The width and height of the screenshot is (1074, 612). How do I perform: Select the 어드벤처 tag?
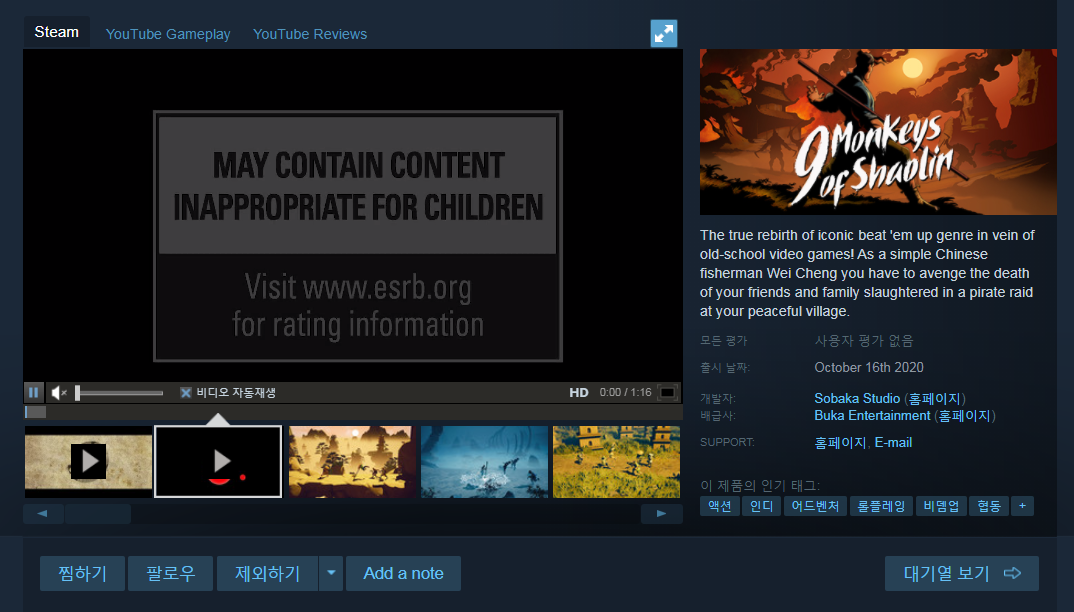815,506
